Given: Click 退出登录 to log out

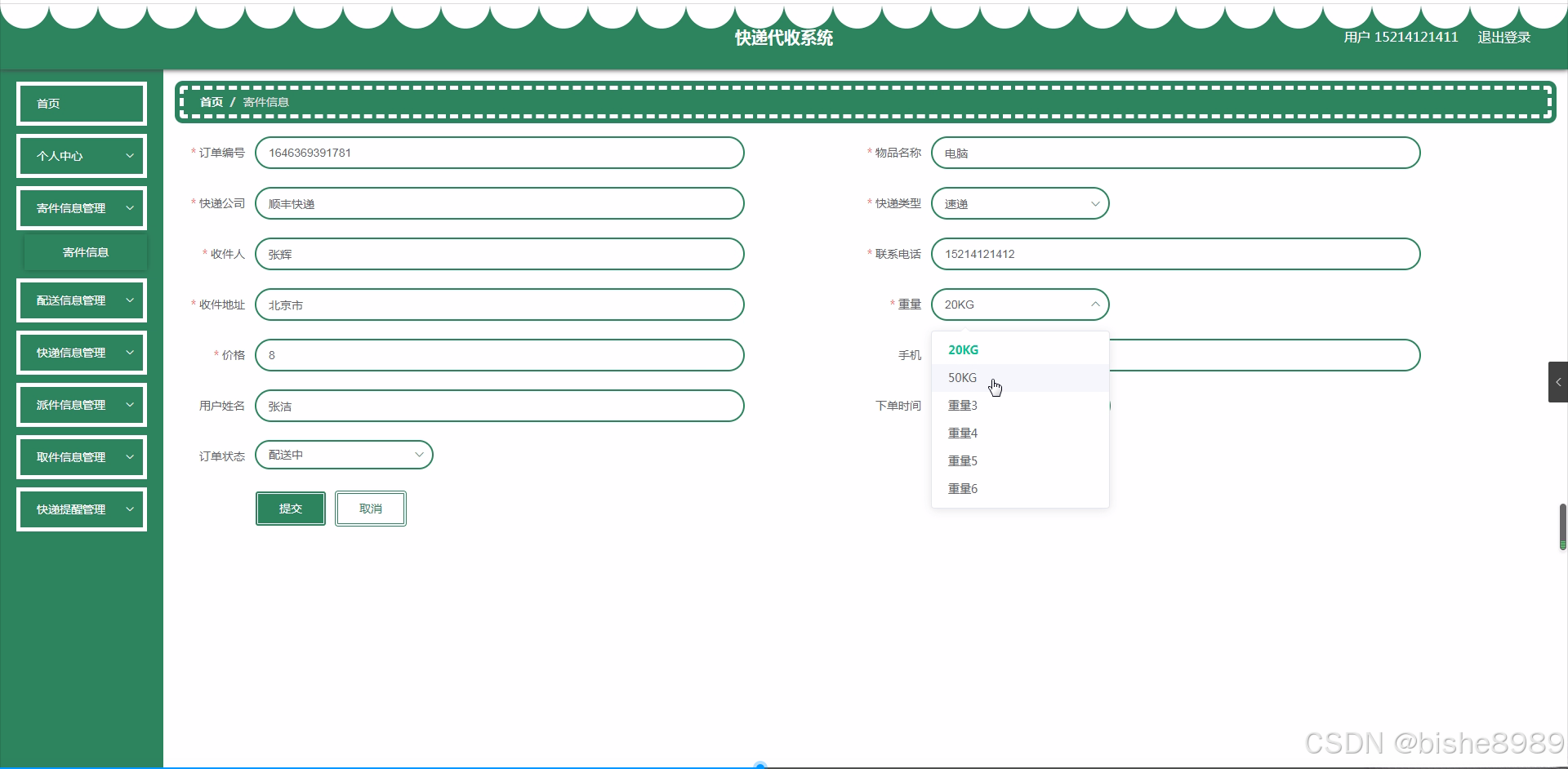Looking at the screenshot, I should (1505, 37).
